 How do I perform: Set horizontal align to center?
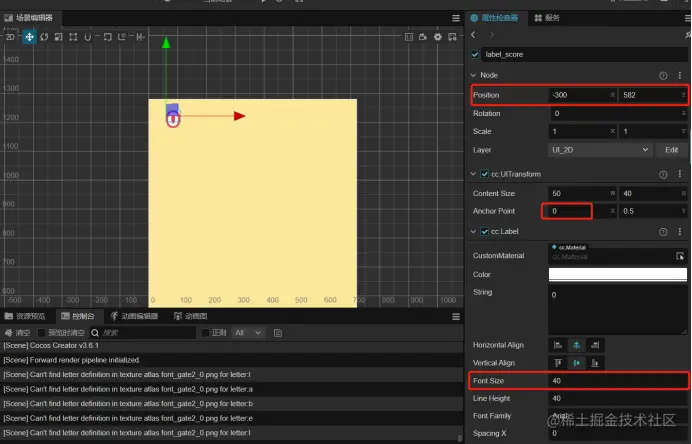pos(576,345)
